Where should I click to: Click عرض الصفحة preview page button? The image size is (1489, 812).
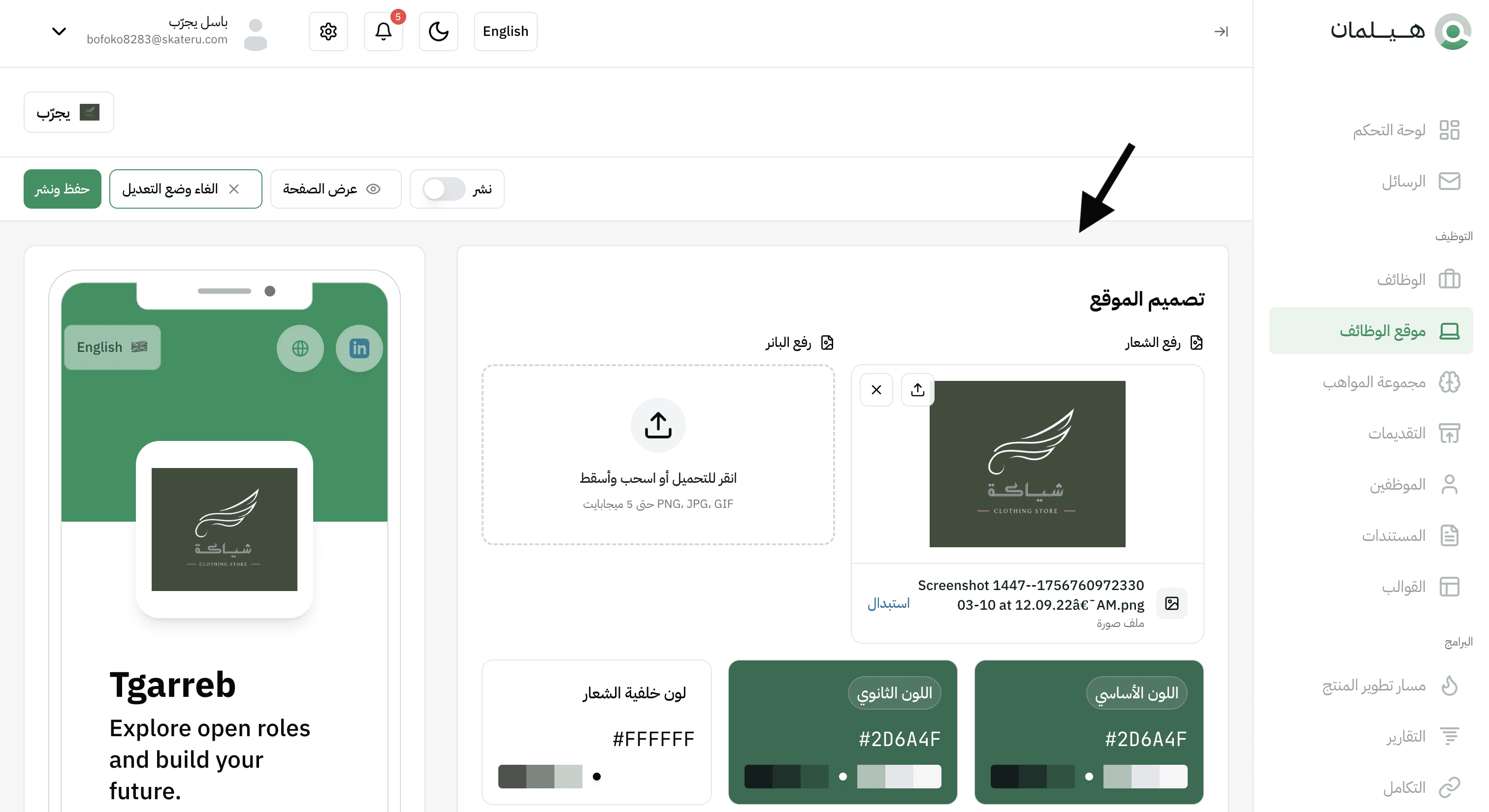point(335,189)
